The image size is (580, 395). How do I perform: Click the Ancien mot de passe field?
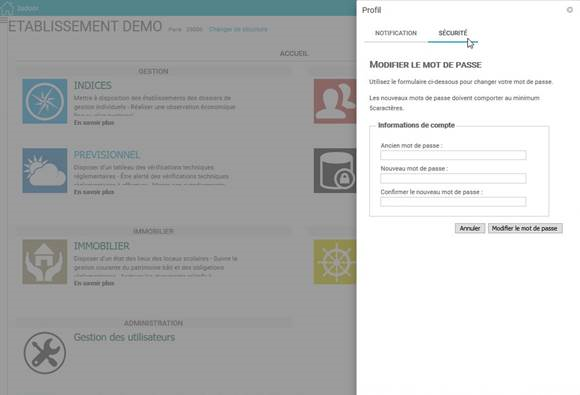pyautogui.click(x=453, y=155)
